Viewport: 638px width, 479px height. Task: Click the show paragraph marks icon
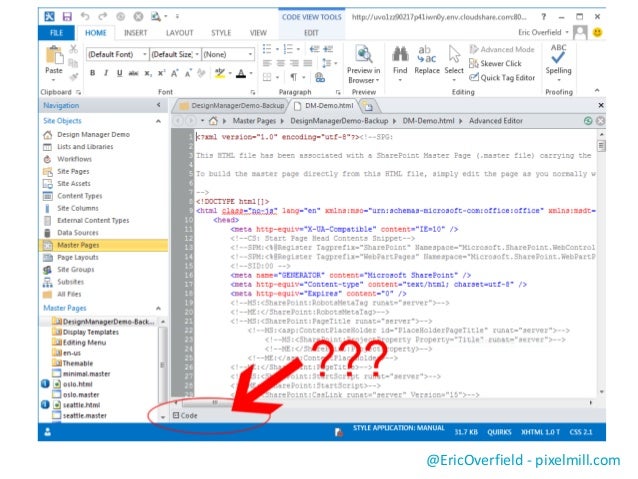[x=293, y=77]
